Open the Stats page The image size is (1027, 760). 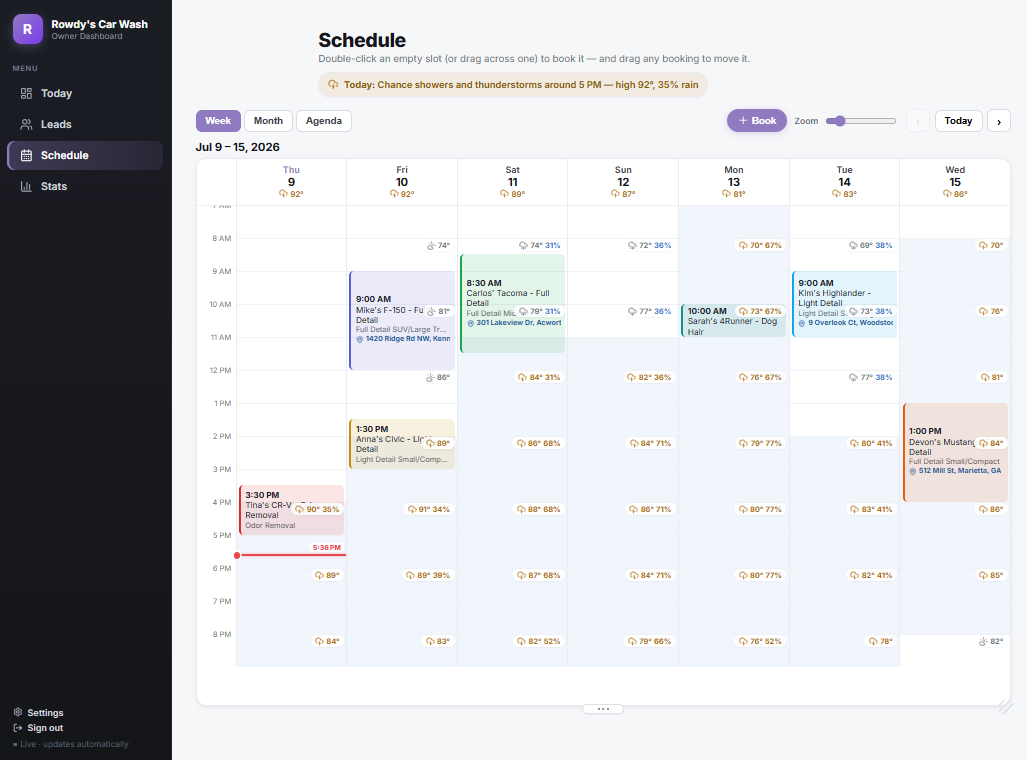tap(85, 187)
